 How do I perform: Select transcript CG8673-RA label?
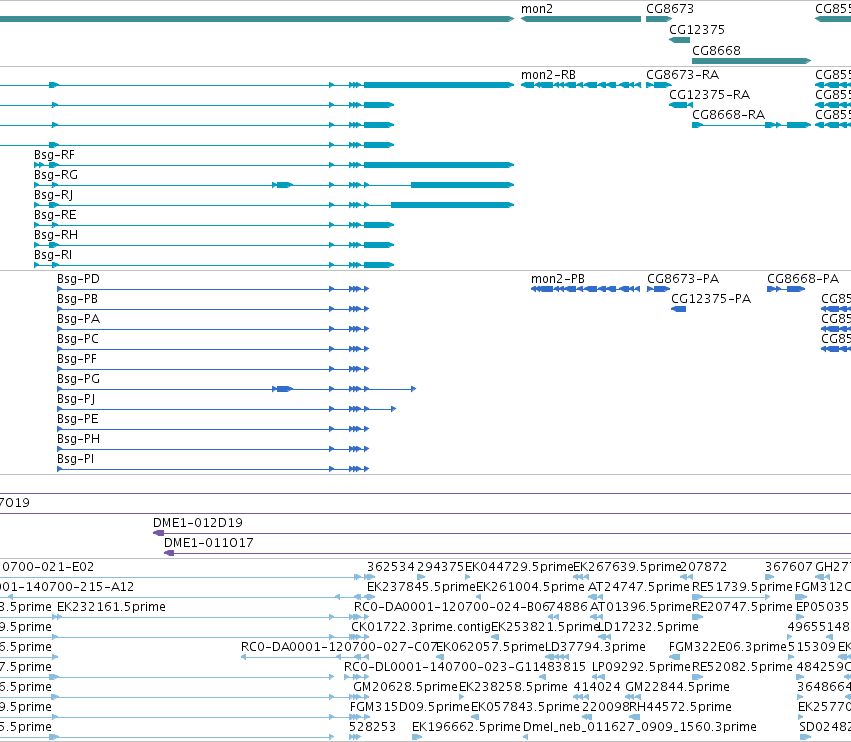[682, 75]
